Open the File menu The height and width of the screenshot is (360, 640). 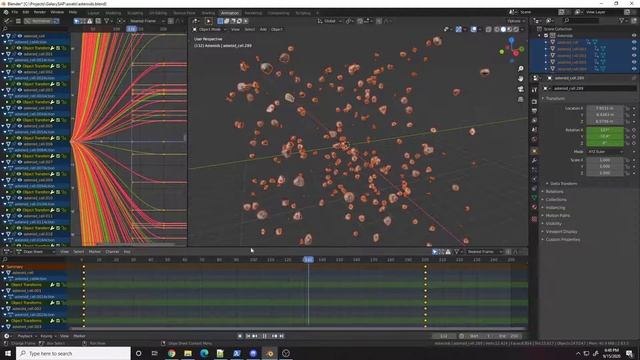pos(15,12)
